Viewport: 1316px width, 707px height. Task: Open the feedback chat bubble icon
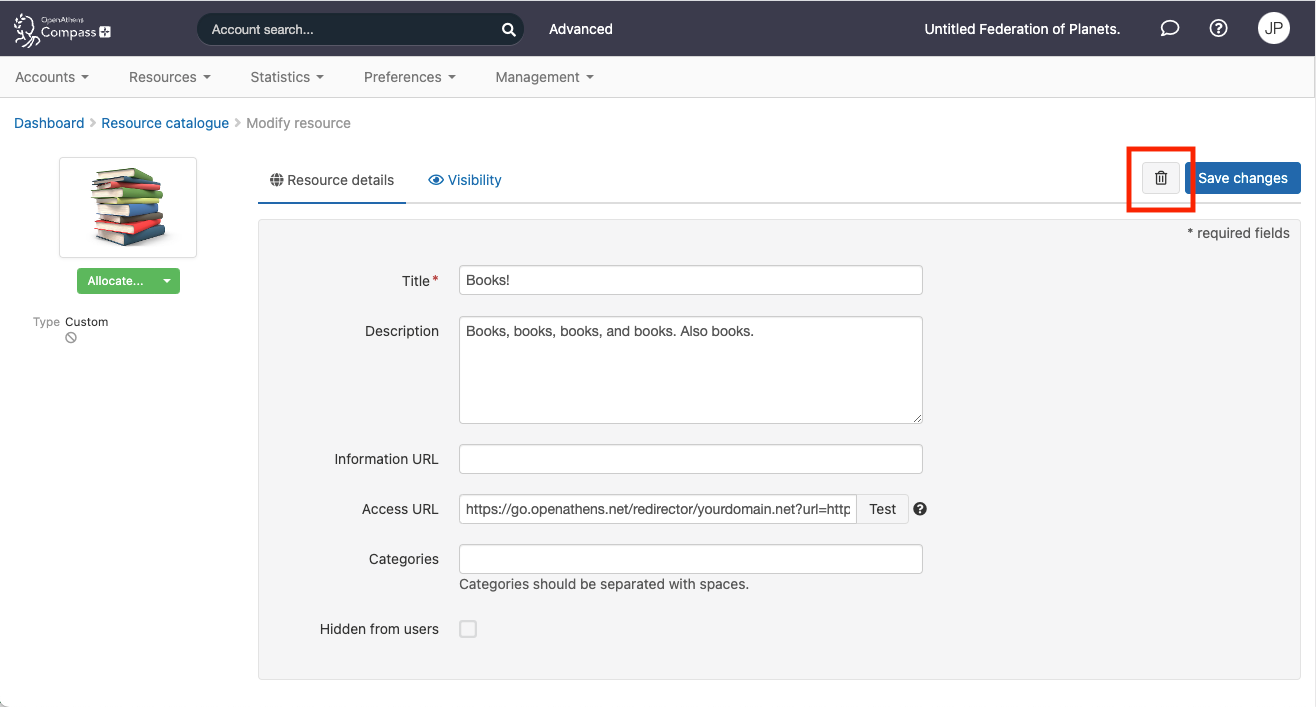click(1169, 28)
